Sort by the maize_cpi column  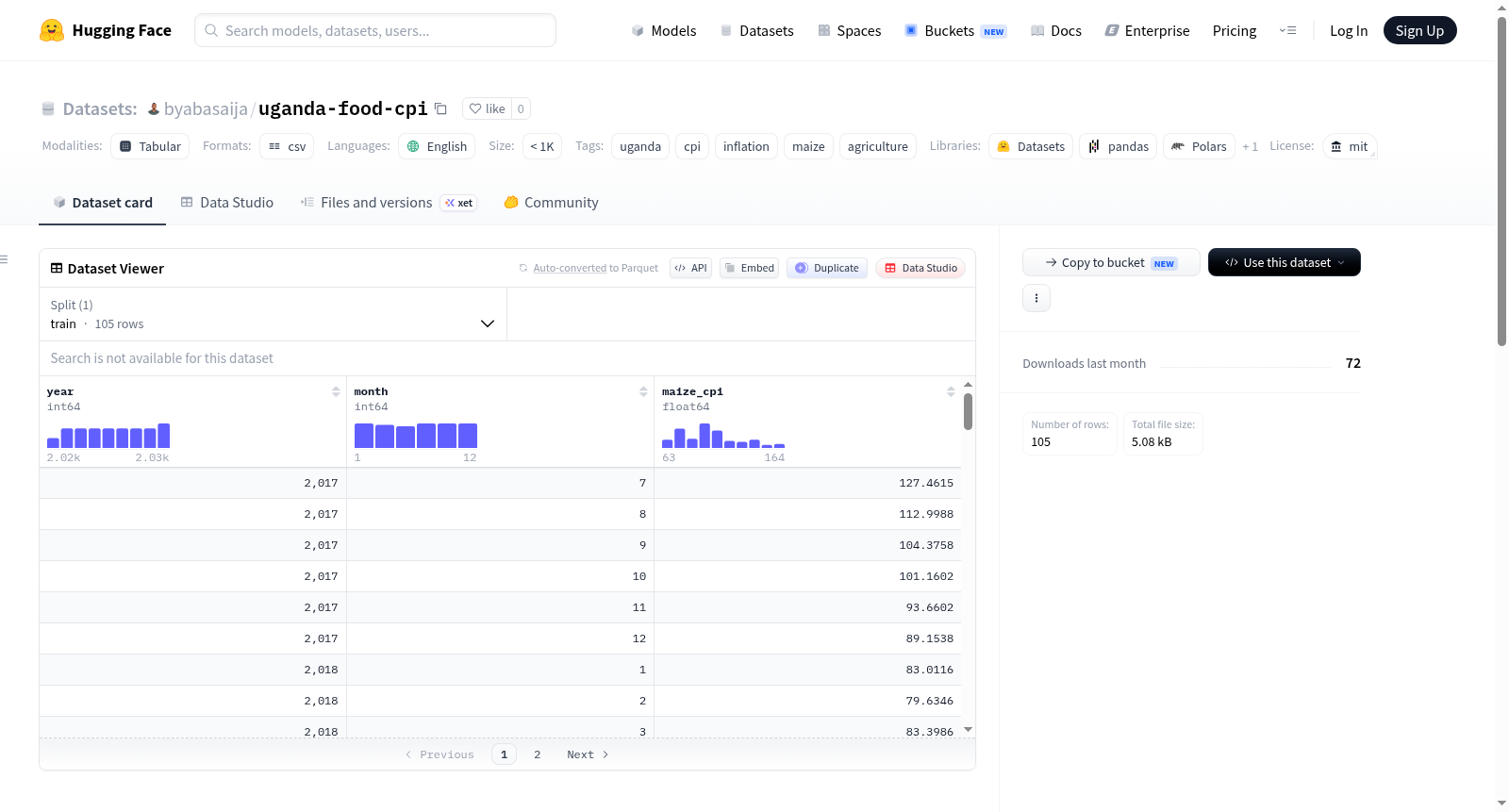(951, 391)
